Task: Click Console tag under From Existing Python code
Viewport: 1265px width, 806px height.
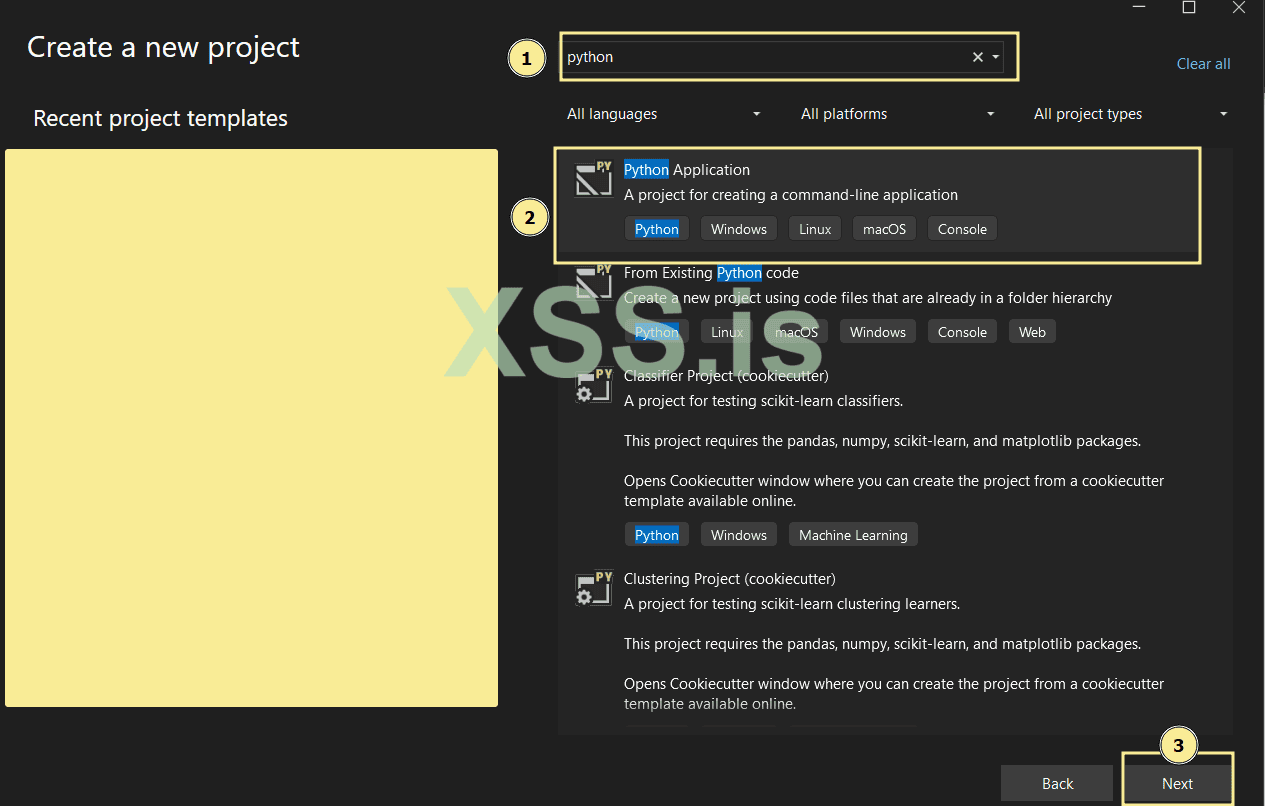Action: [962, 332]
